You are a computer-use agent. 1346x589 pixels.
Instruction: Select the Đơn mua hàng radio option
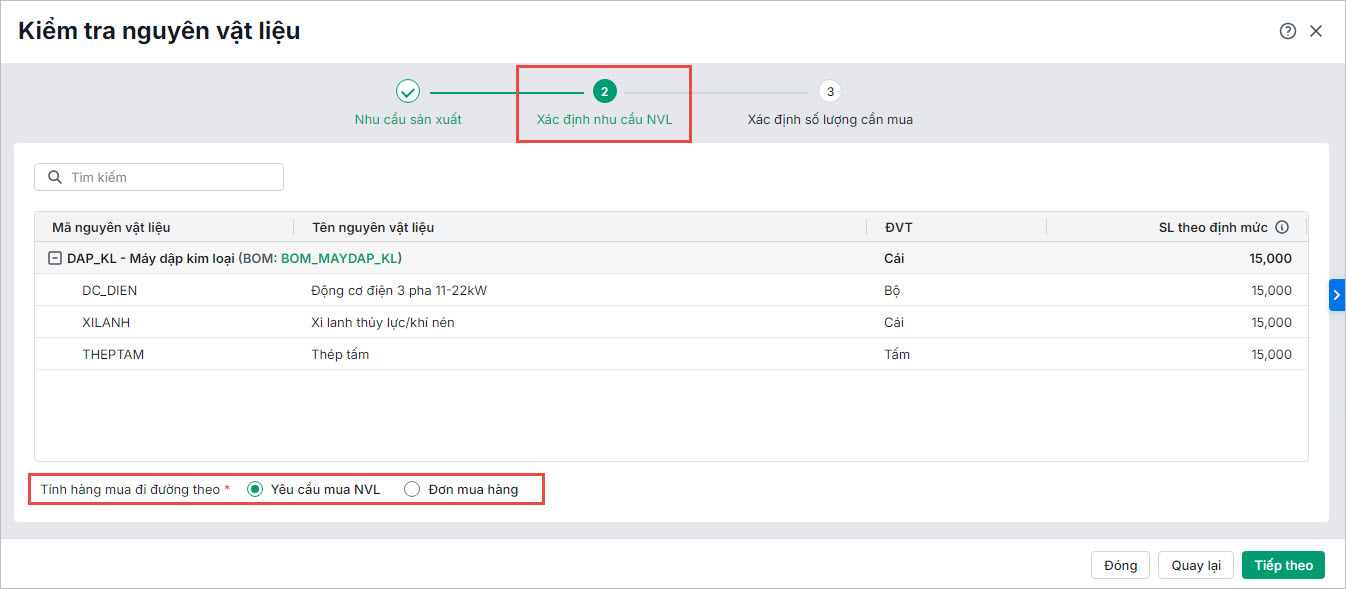[412, 489]
